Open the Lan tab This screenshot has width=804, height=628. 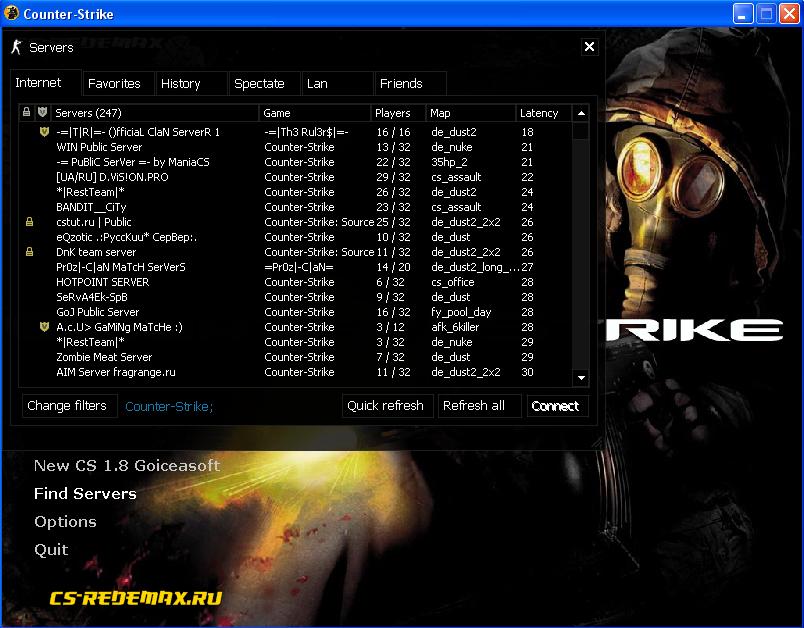[338, 84]
